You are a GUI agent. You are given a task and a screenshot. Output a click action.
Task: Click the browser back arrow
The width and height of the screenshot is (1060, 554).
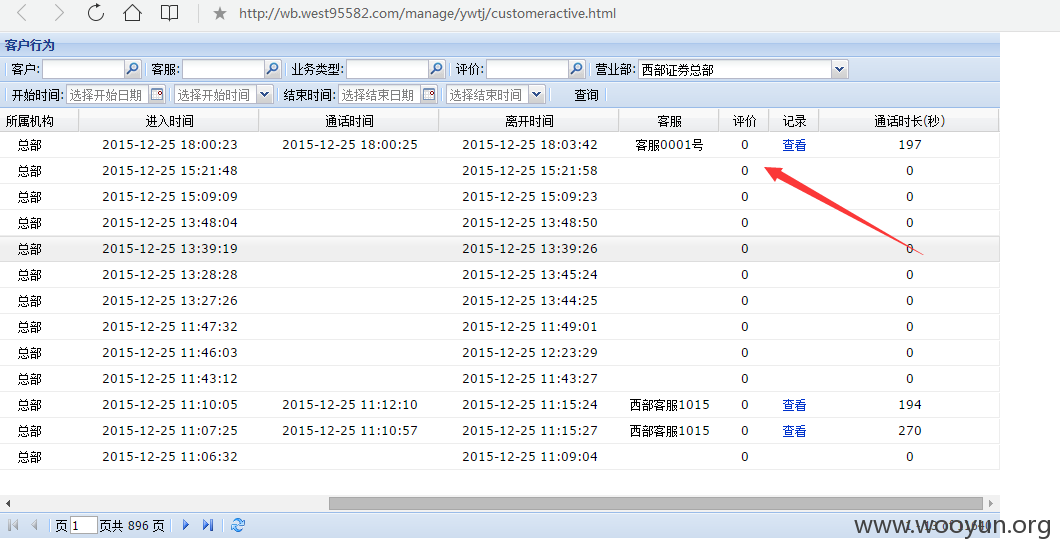[22, 13]
